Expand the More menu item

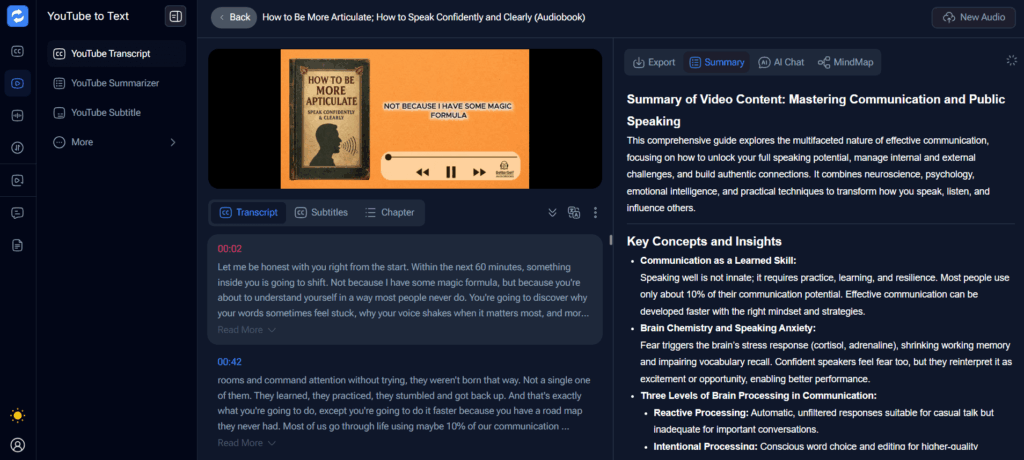(x=116, y=142)
